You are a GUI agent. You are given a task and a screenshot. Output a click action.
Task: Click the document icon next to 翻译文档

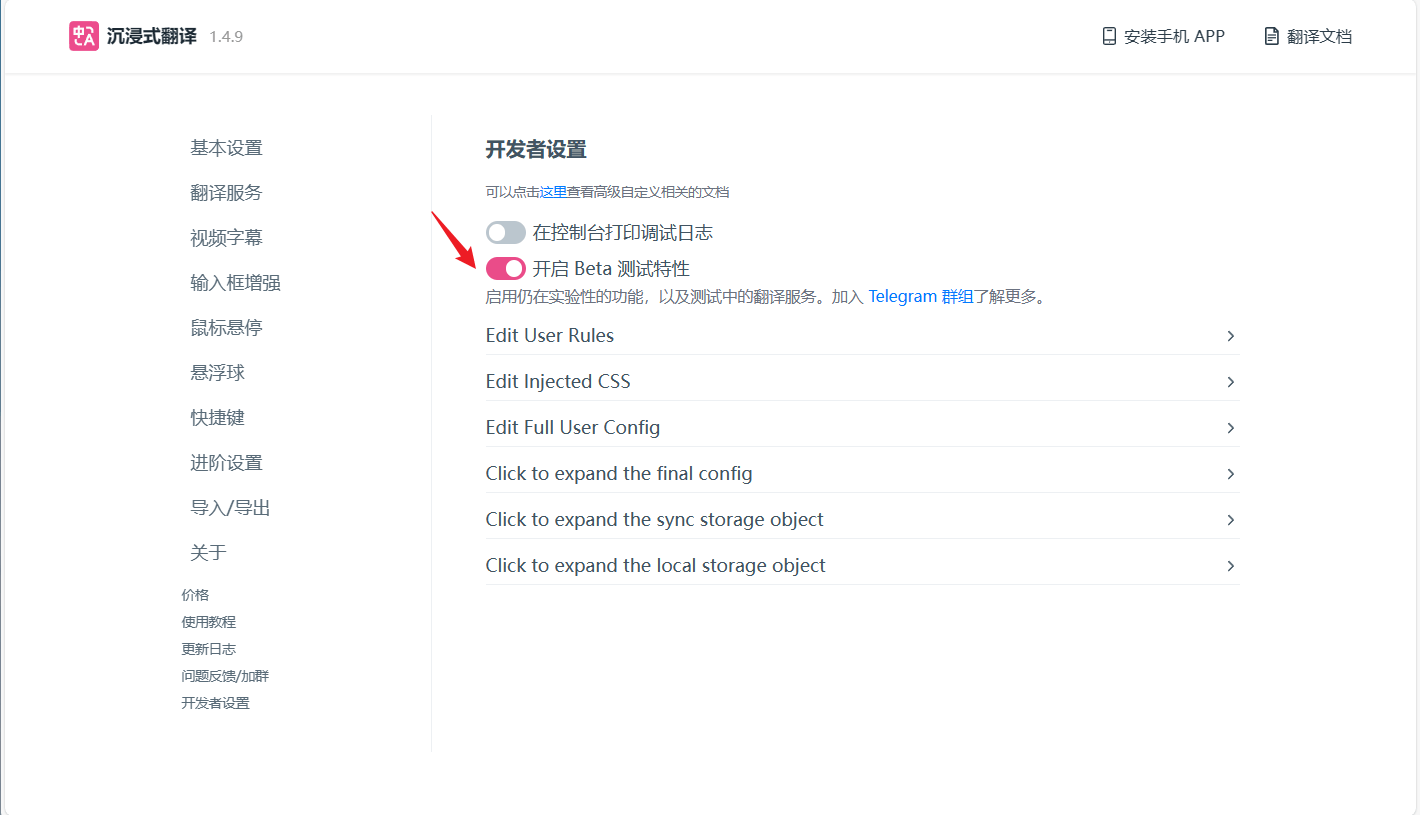1271,35
